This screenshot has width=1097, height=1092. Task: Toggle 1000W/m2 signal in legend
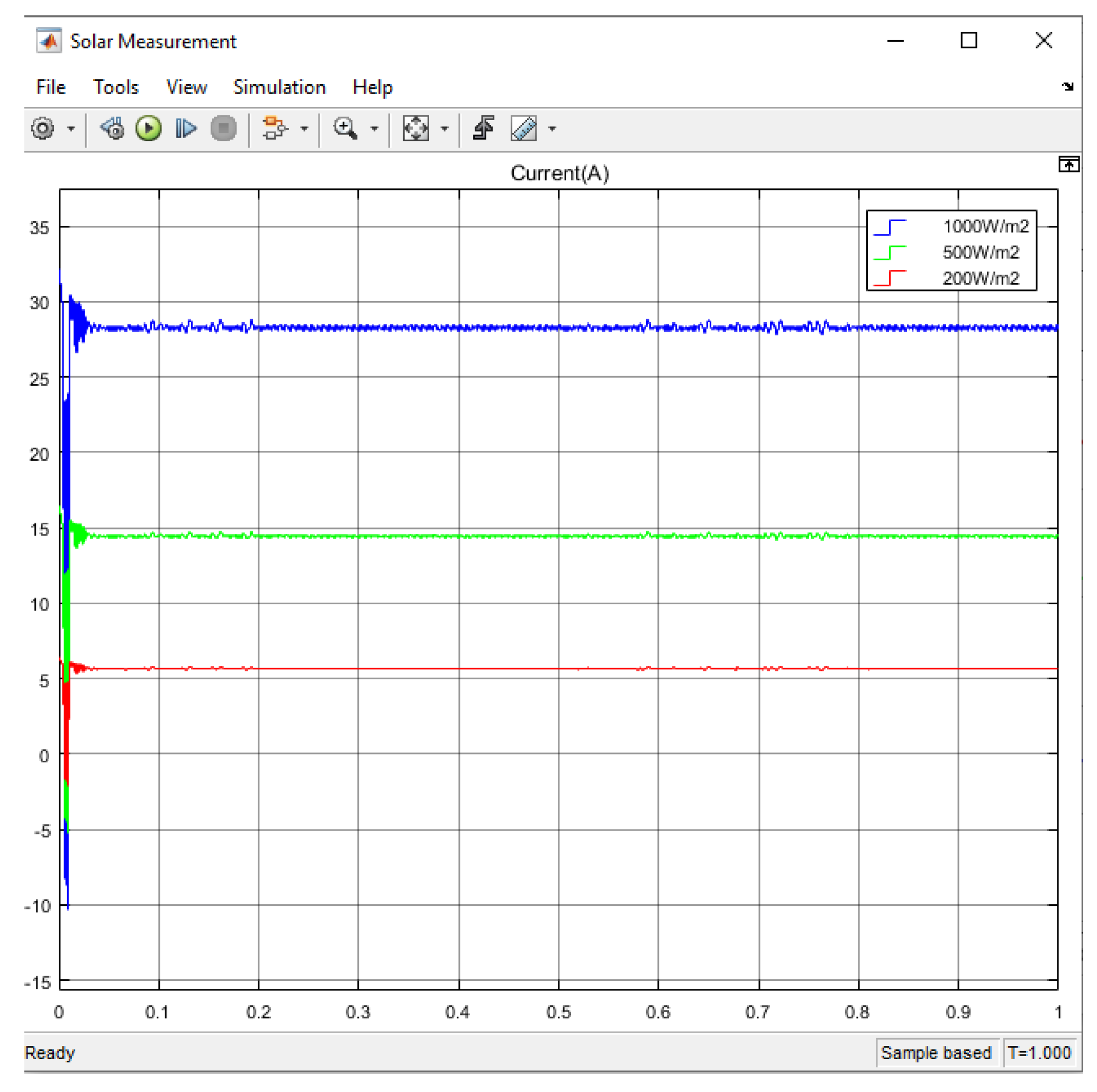[x=985, y=227]
